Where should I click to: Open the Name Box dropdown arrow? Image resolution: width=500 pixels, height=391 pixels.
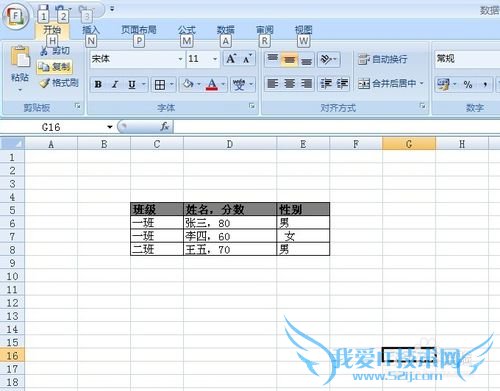[109, 127]
